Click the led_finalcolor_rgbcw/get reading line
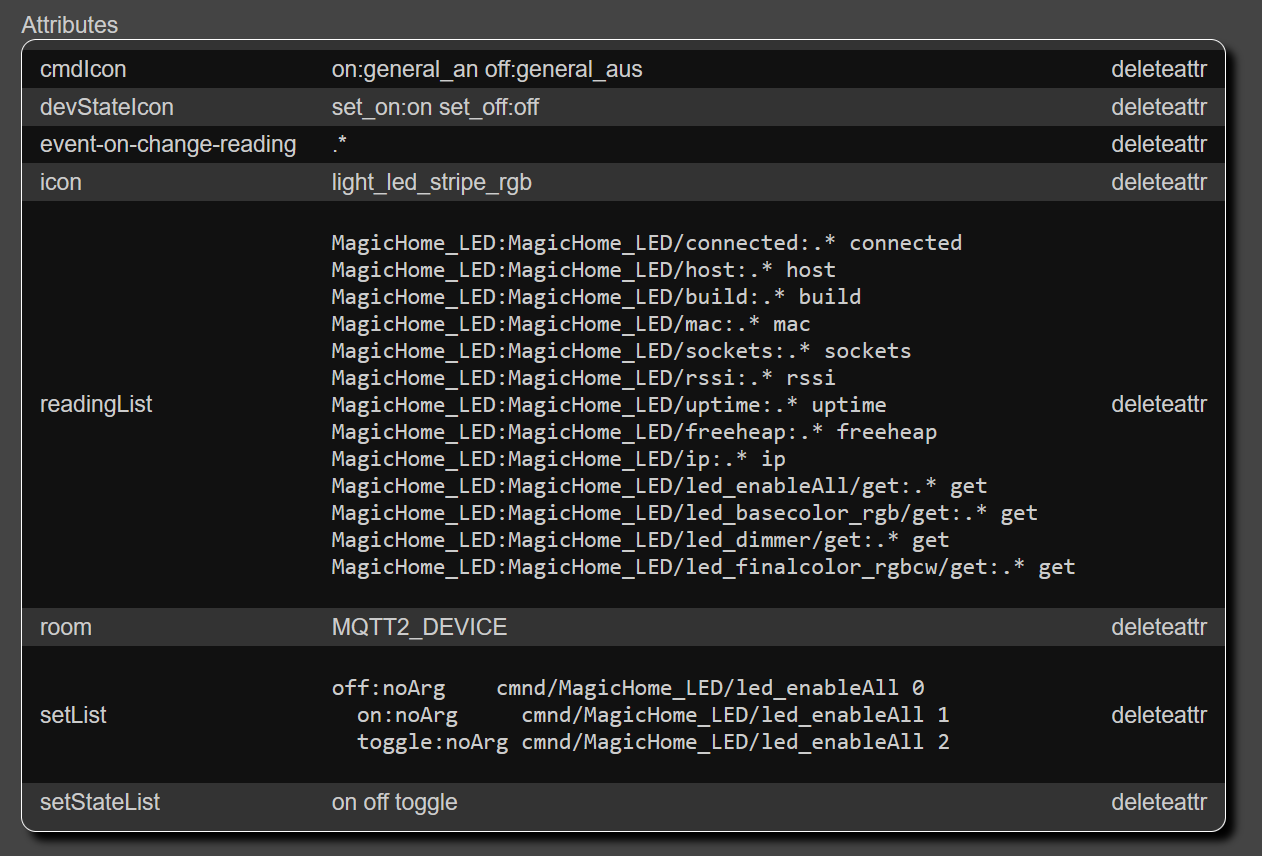Screen dimensions: 1262x856 pyautogui.click(x=704, y=567)
